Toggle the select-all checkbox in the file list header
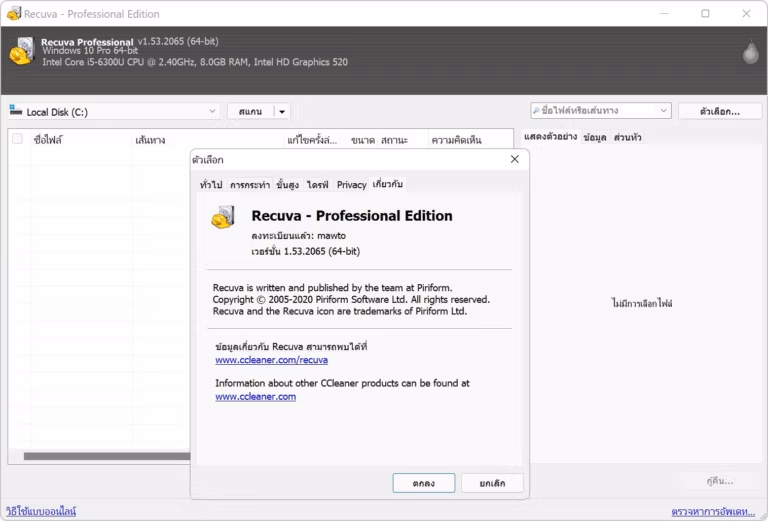Screen dimensions: 768x521 tap(17, 139)
